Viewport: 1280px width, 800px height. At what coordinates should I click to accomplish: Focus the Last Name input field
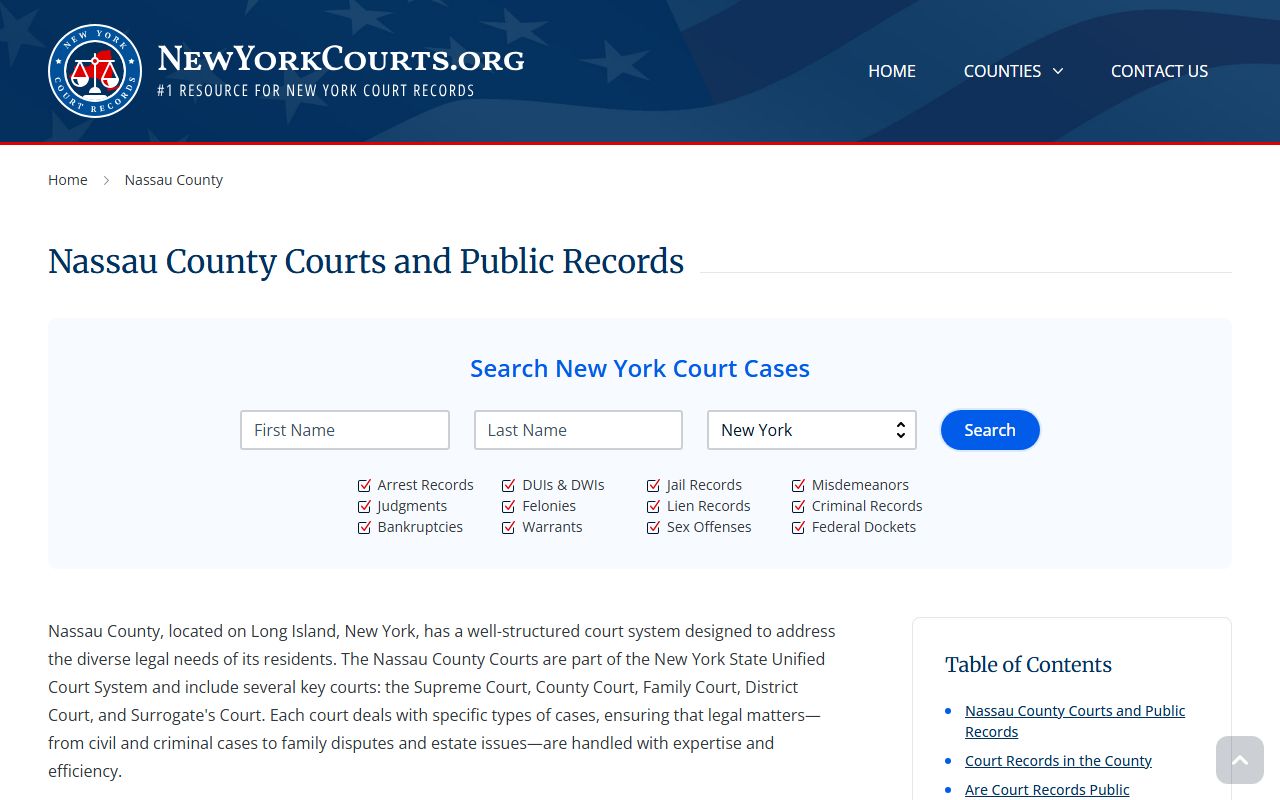[x=578, y=430]
